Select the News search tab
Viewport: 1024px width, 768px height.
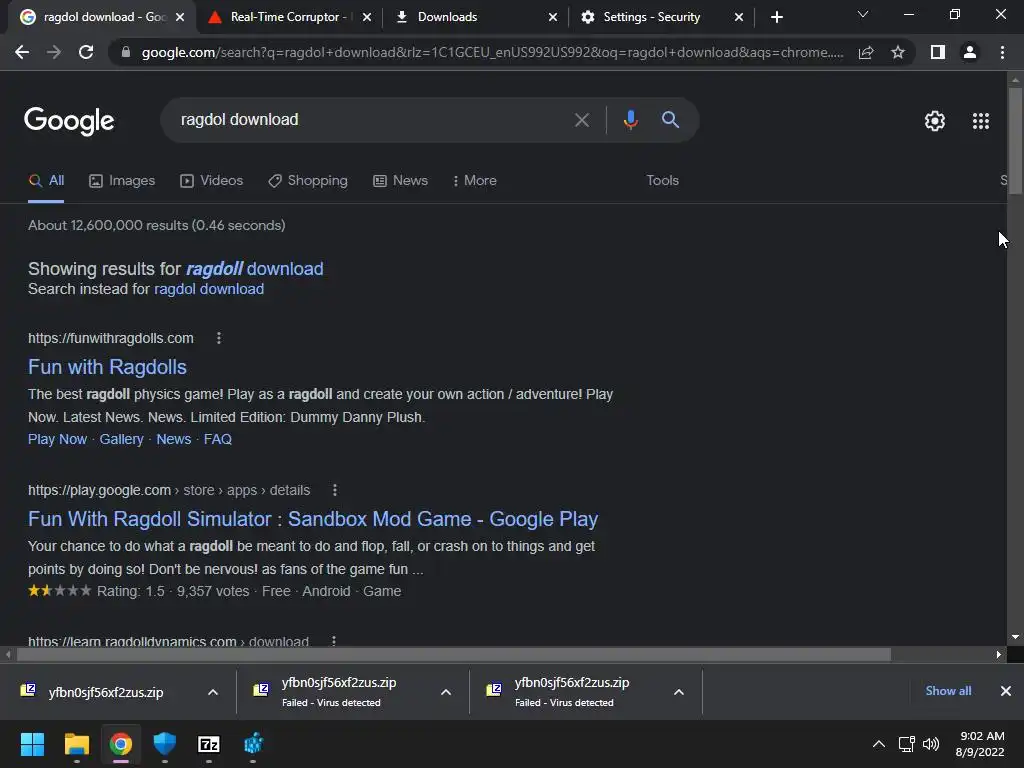[x=400, y=181]
